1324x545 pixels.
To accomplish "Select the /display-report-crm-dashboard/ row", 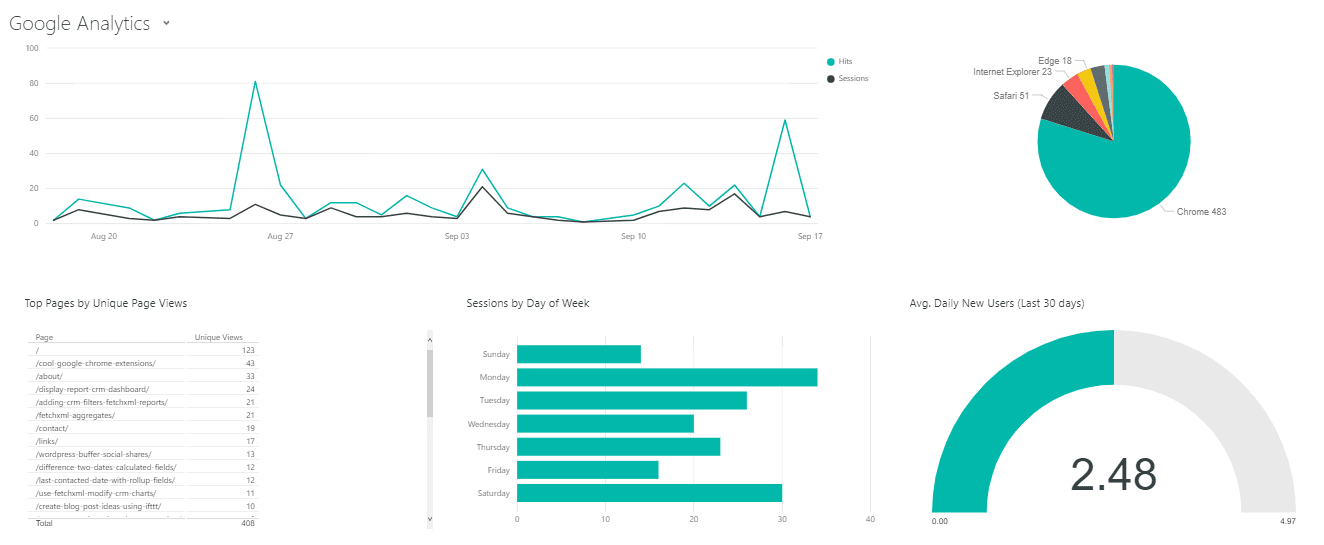I will 145,389.
